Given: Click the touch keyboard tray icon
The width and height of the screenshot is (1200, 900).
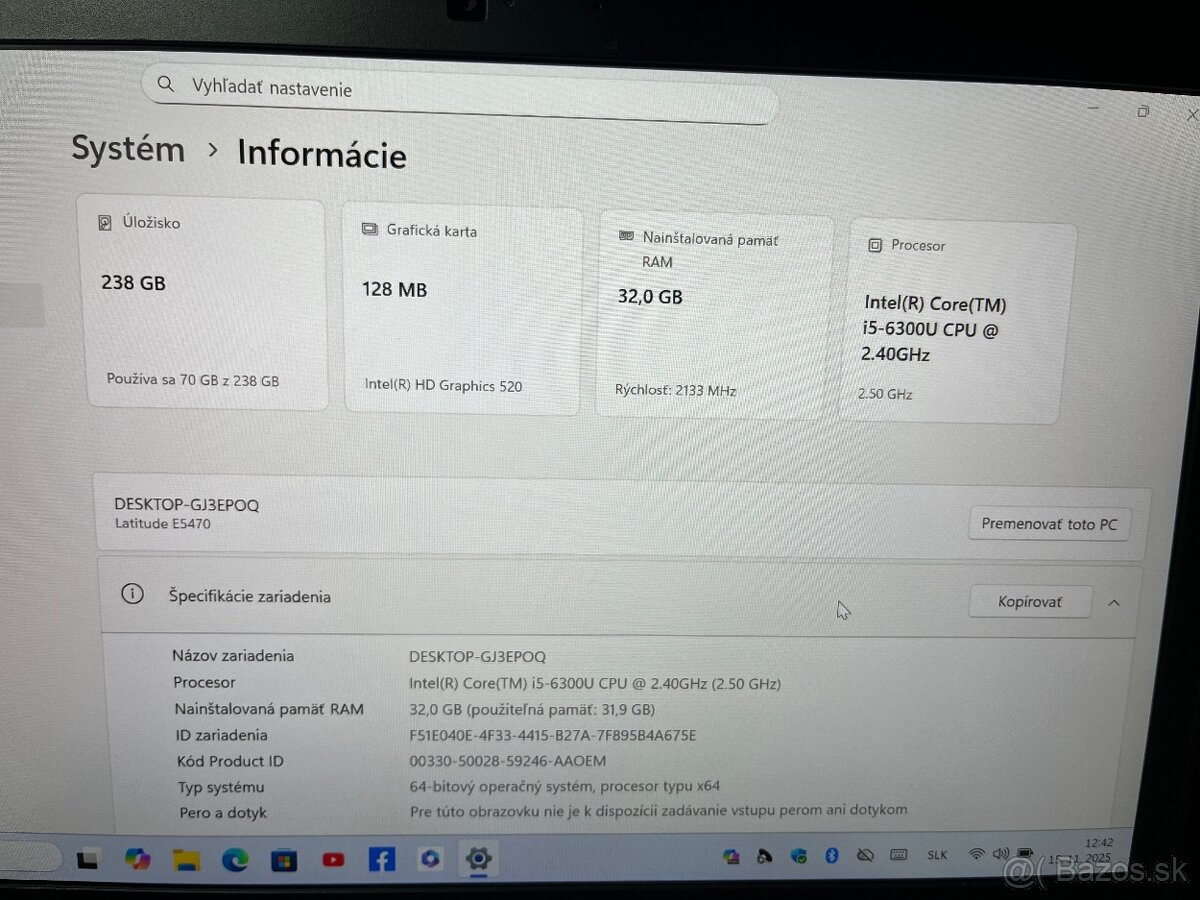Looking at the screenshot, I should (896, 855).
